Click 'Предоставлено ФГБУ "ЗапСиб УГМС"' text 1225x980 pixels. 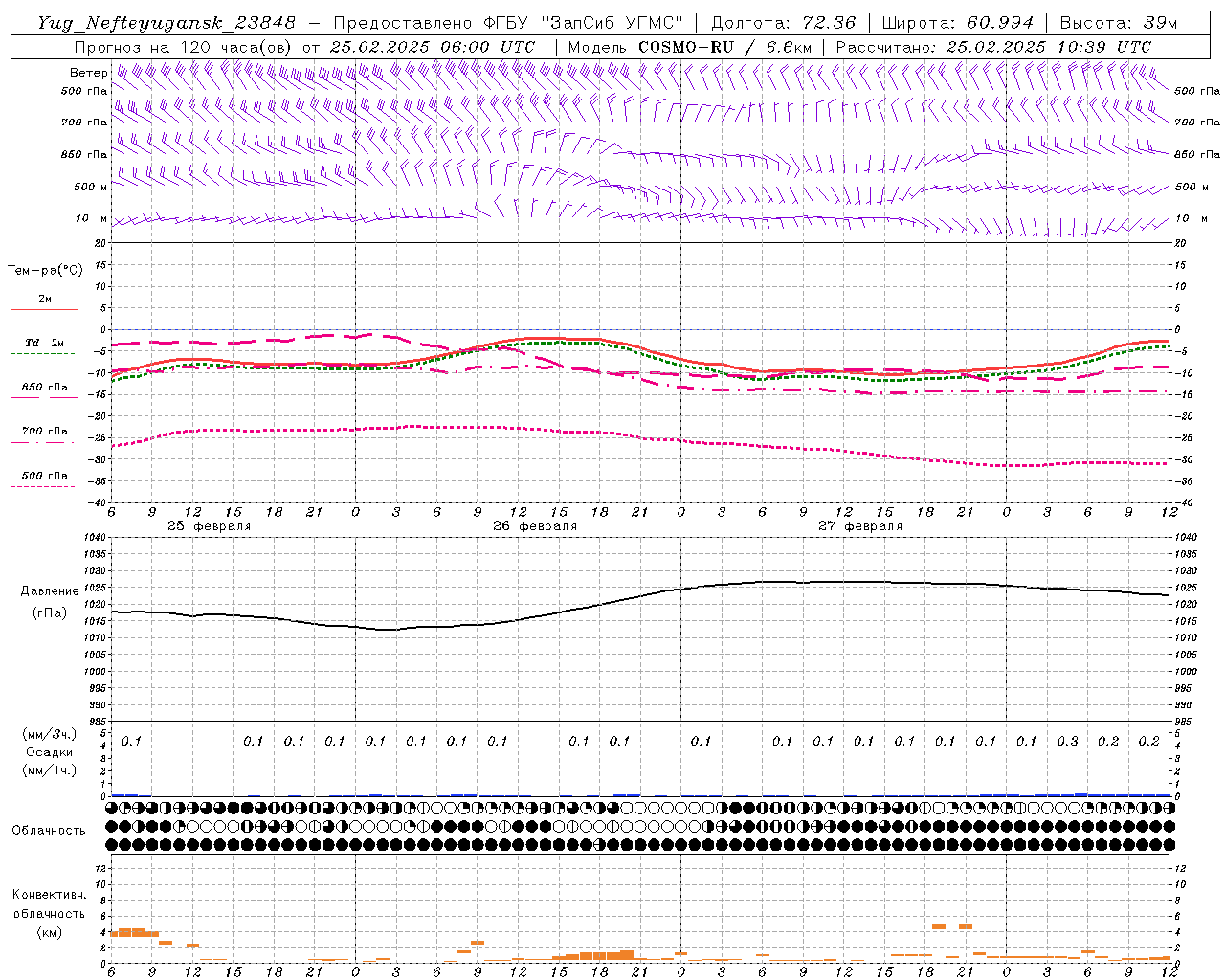507,23
